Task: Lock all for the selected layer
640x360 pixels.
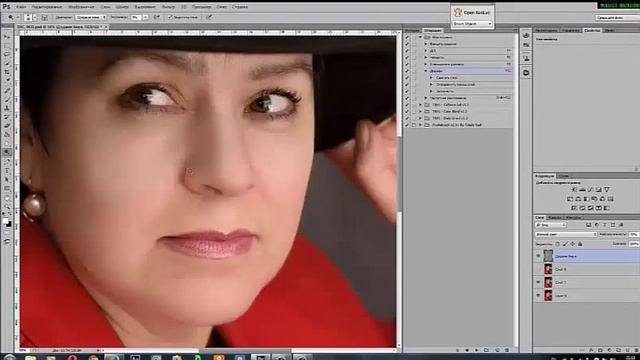Action: [580, 244]
